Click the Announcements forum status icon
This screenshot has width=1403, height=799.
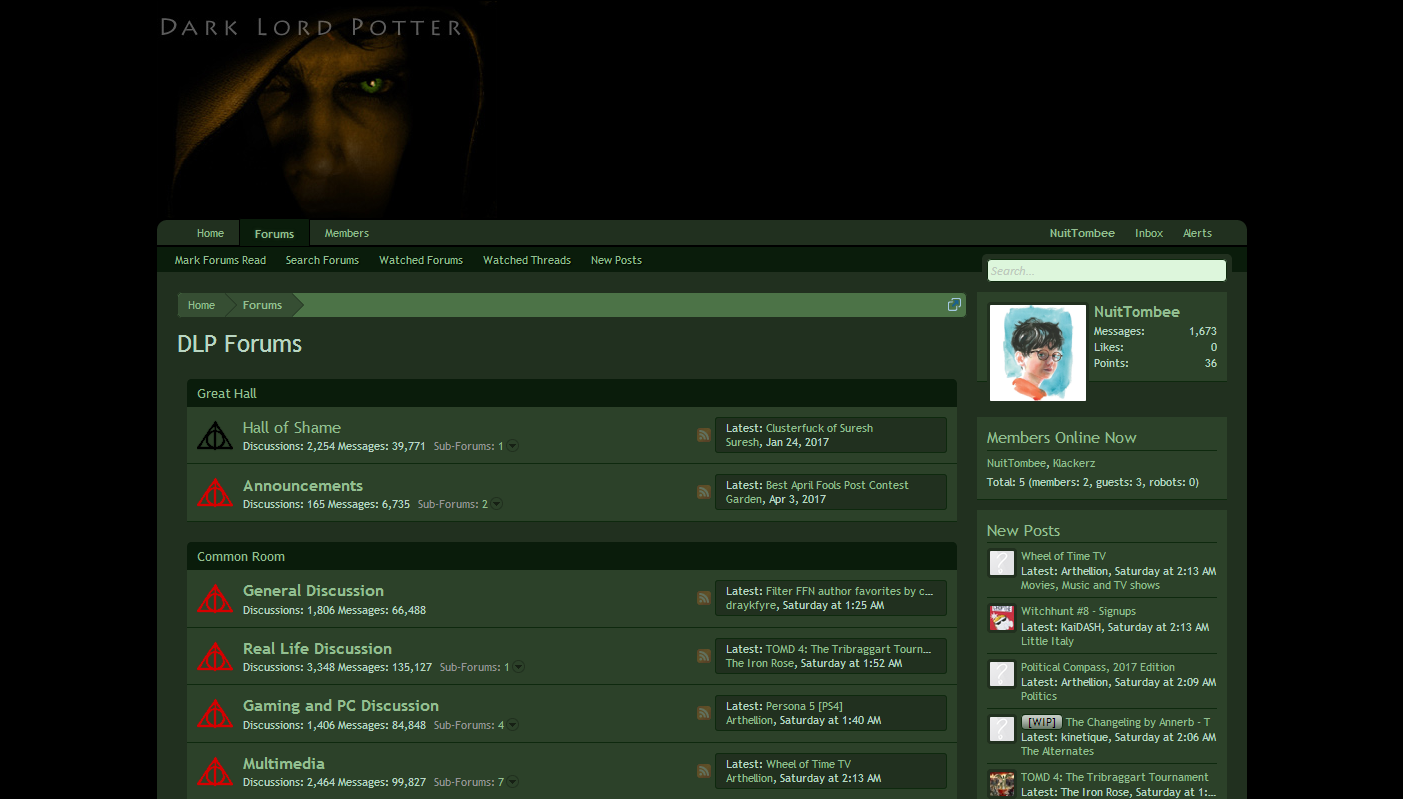pyautogui.click(x=214, y=492)
